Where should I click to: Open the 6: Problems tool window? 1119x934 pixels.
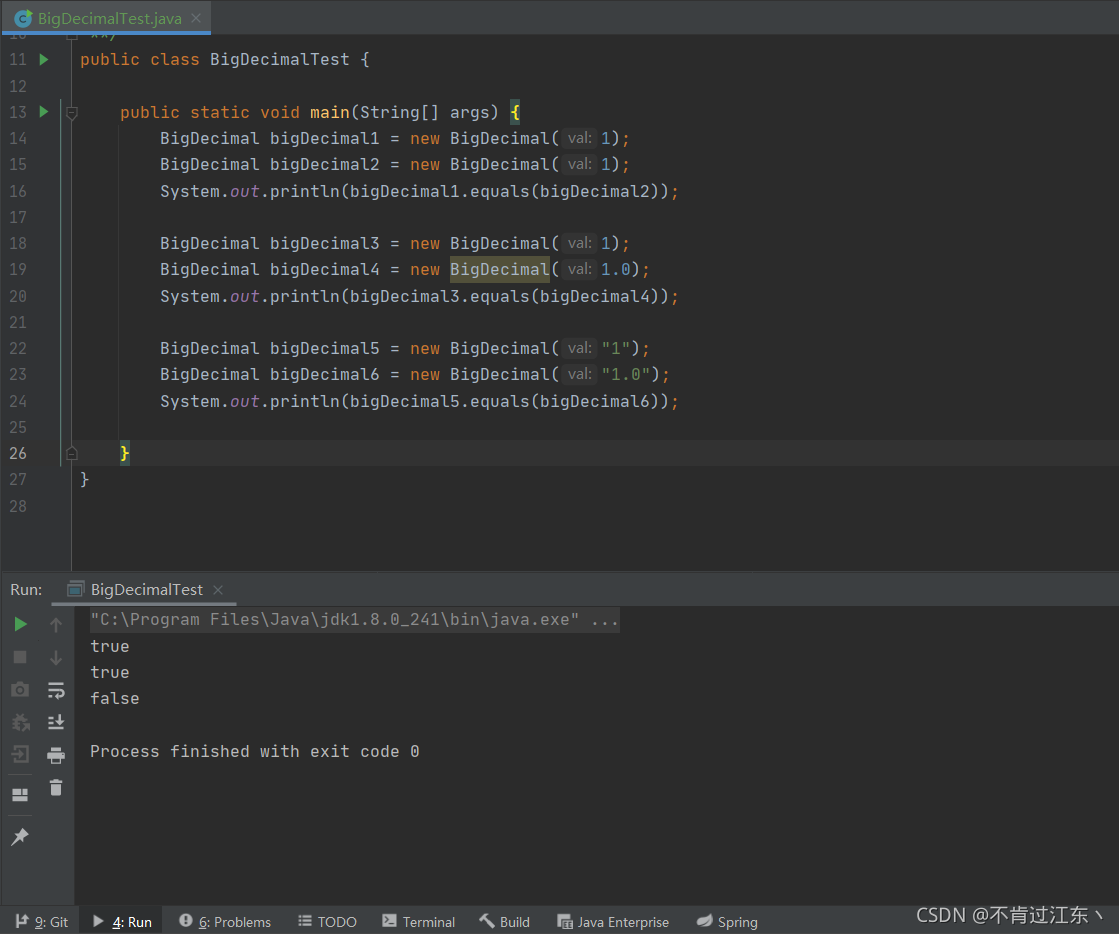(225, 922)
